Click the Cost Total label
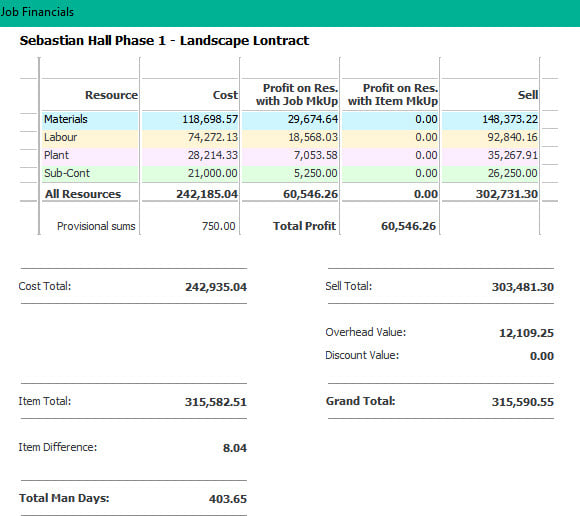Viewport: 580px width, 516px height. [x=45, y=286]
